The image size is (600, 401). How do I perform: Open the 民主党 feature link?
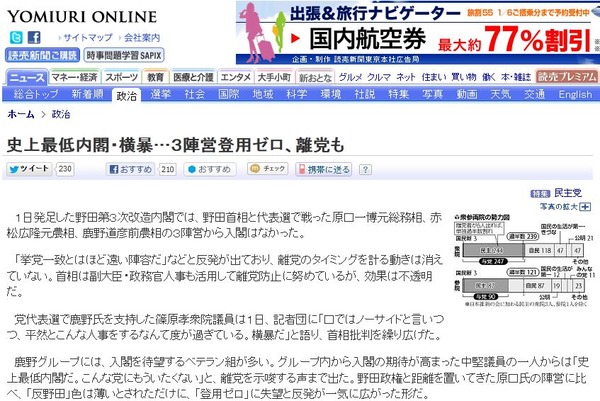click(568, 193)
